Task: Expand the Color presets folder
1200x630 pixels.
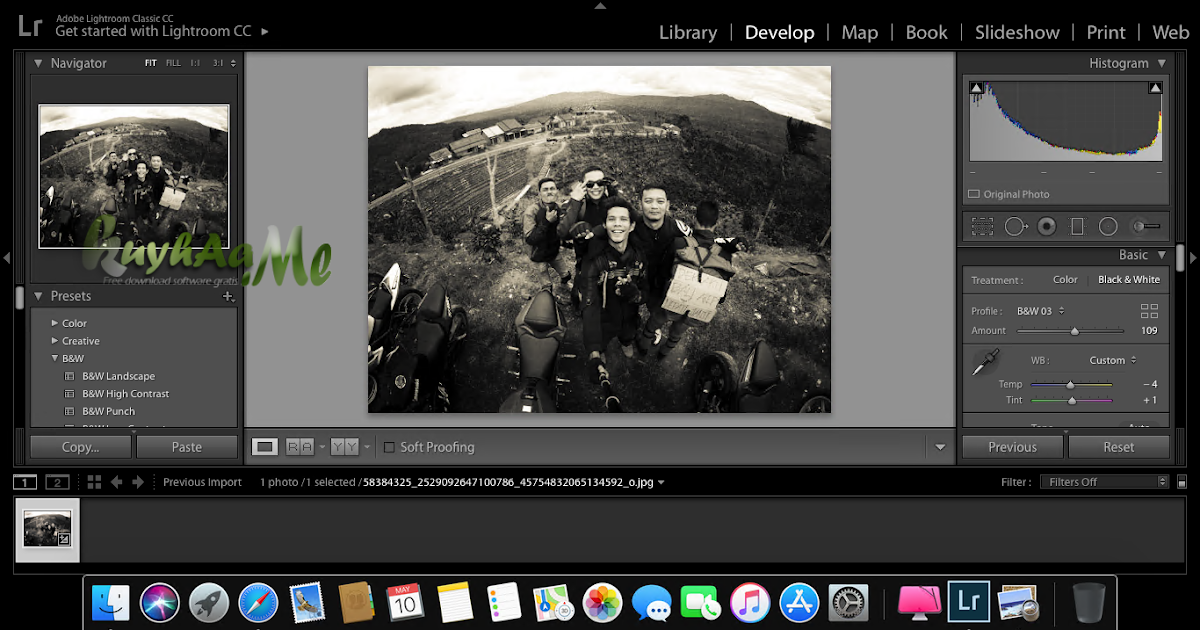Action: coord(55,323)
